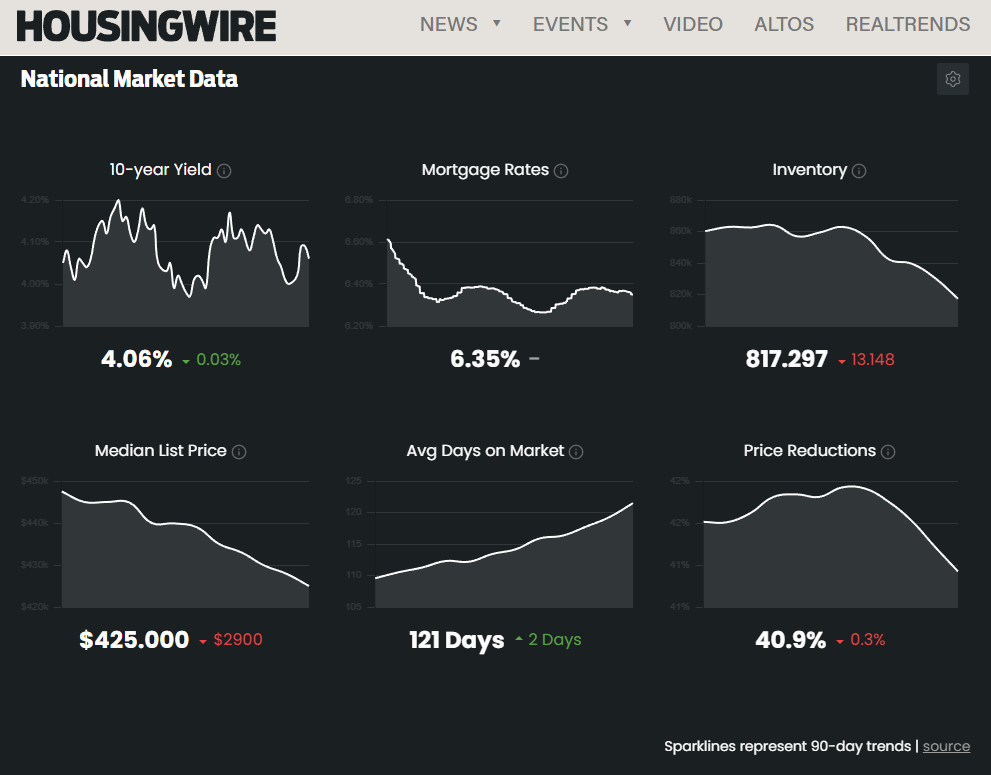Click the 0.3% reductions change
The image size is (991, 775).
coord(867,640)
